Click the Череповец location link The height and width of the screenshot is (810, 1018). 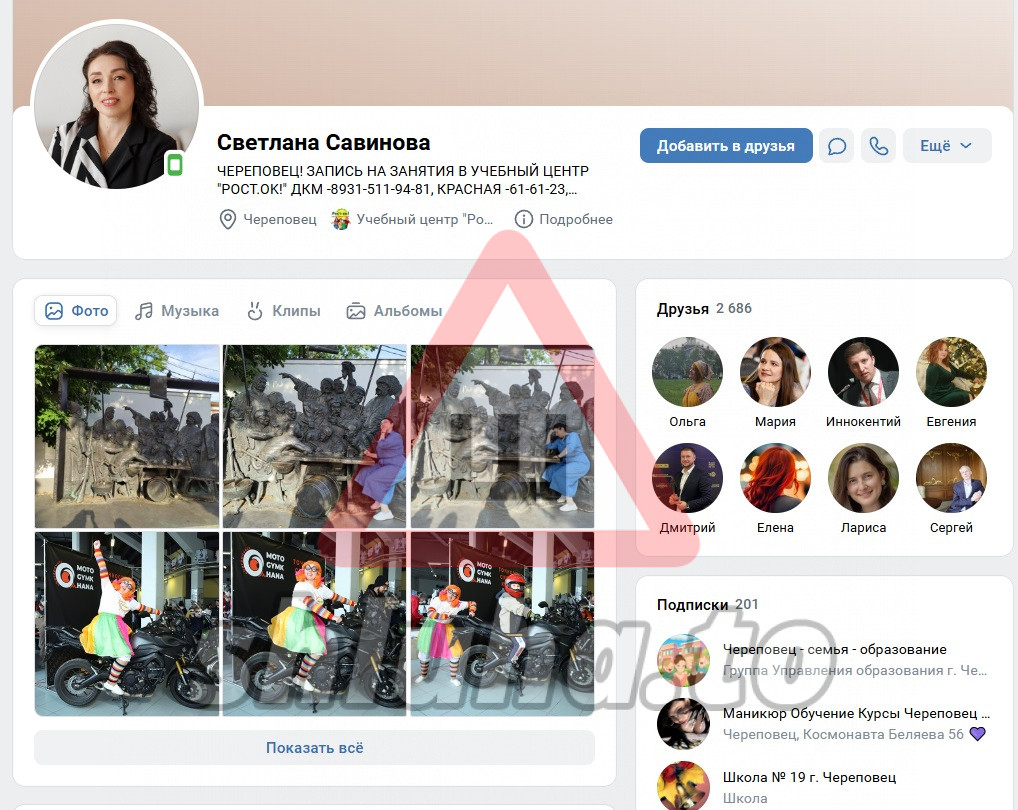268,219
